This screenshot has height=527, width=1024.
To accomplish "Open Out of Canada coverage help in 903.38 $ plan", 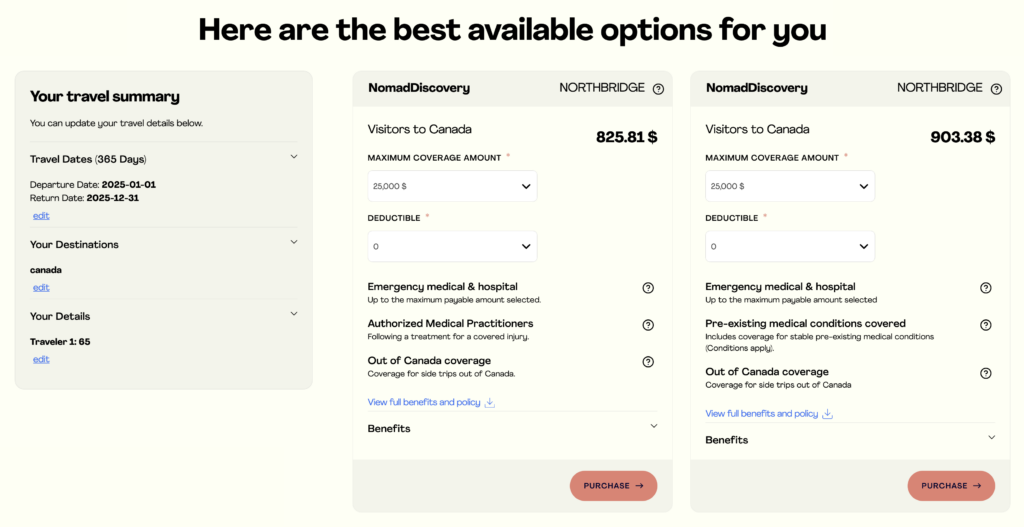I will pyautogui.click(x=986, y=373).
